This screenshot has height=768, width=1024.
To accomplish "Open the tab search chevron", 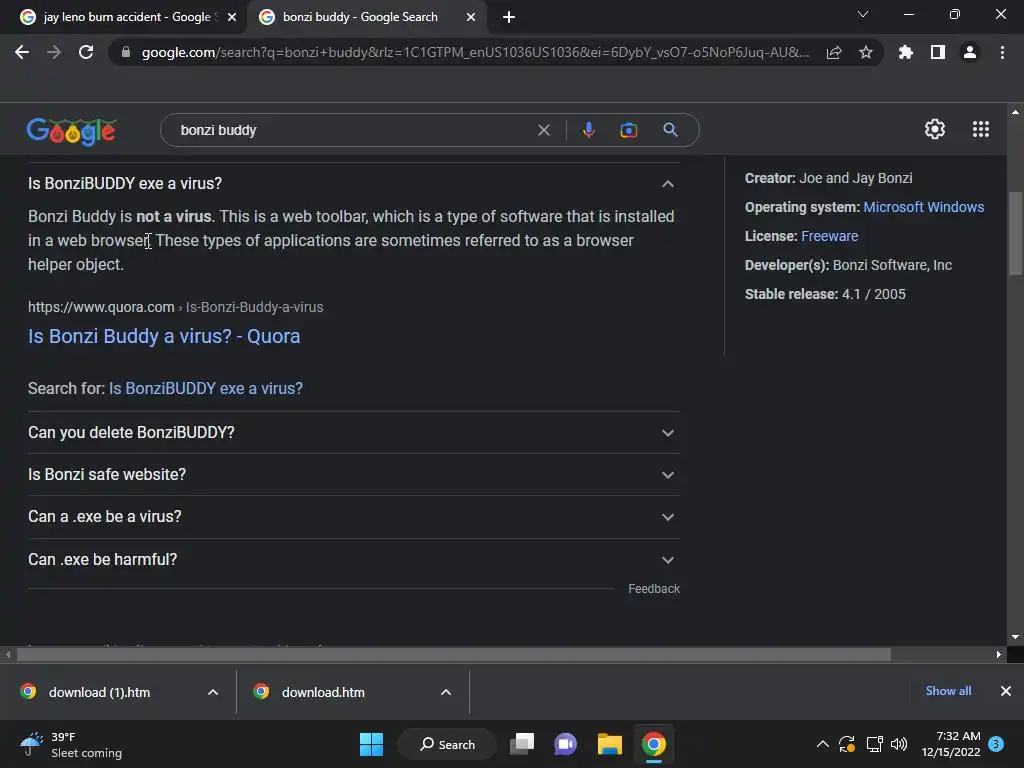I will (x=863, y=14).
